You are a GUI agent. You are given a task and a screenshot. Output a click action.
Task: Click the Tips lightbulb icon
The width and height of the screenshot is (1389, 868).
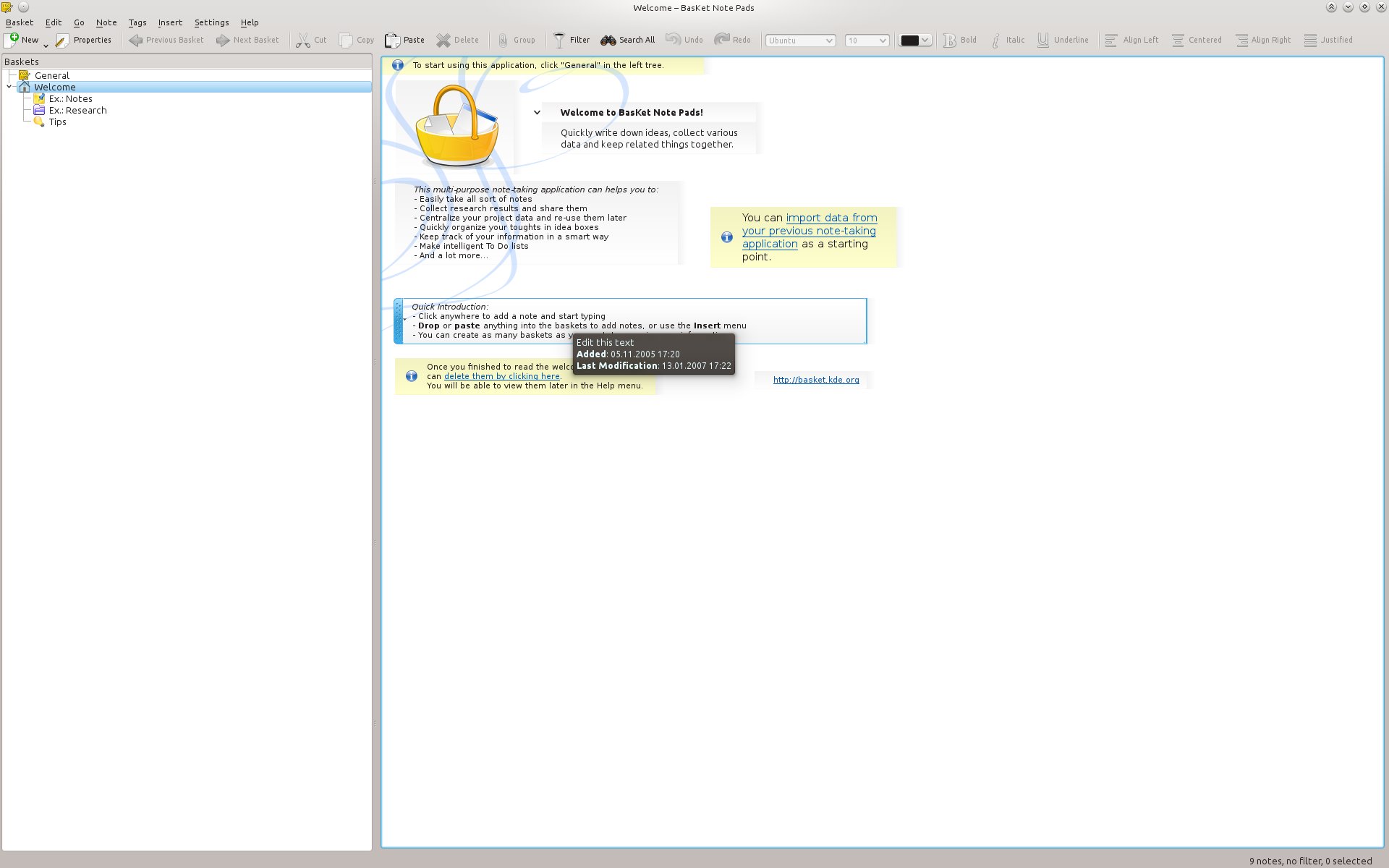pyautogui.click(x=39, y=122)
